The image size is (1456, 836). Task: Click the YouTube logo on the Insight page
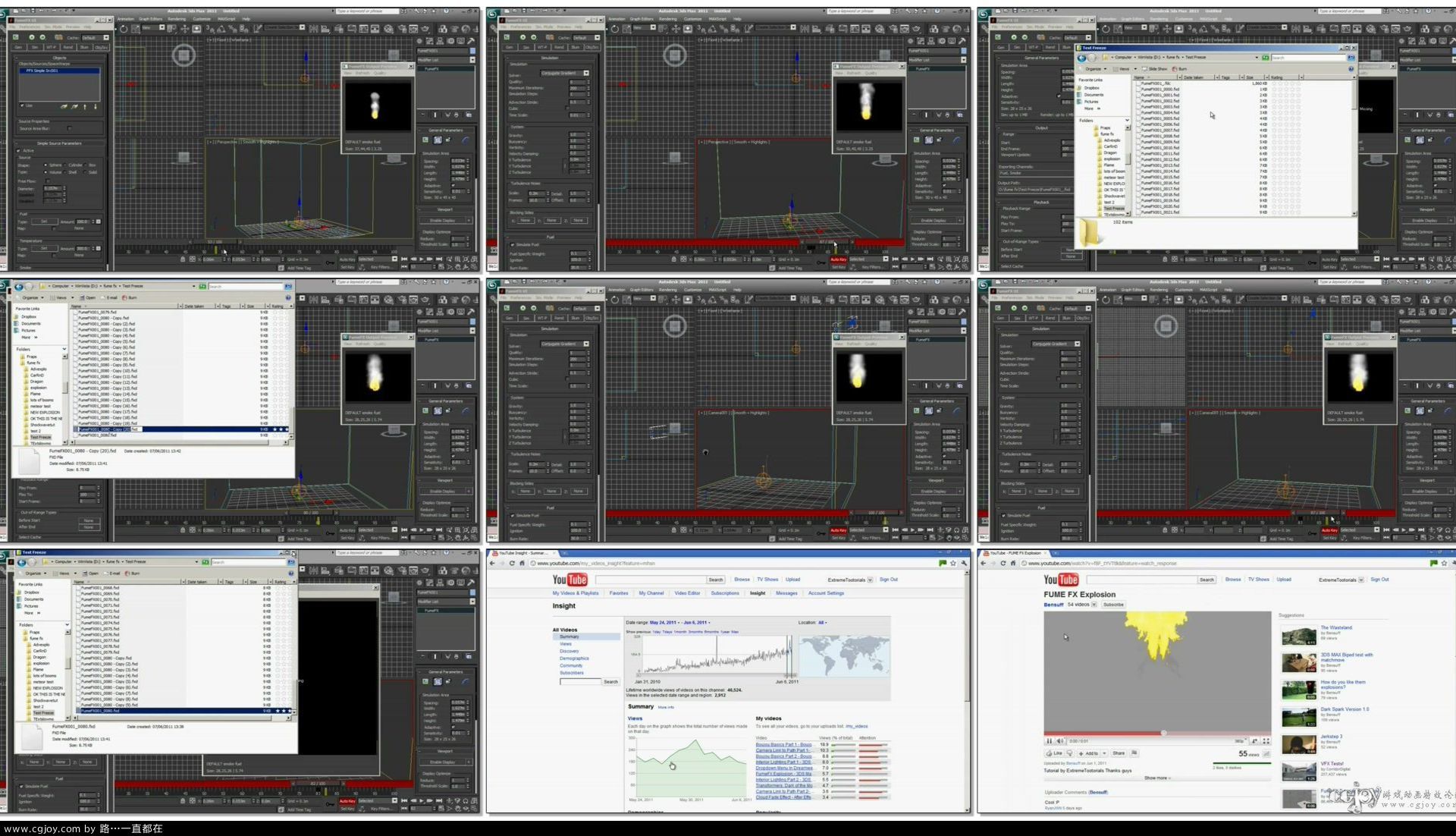pos(570,580)
